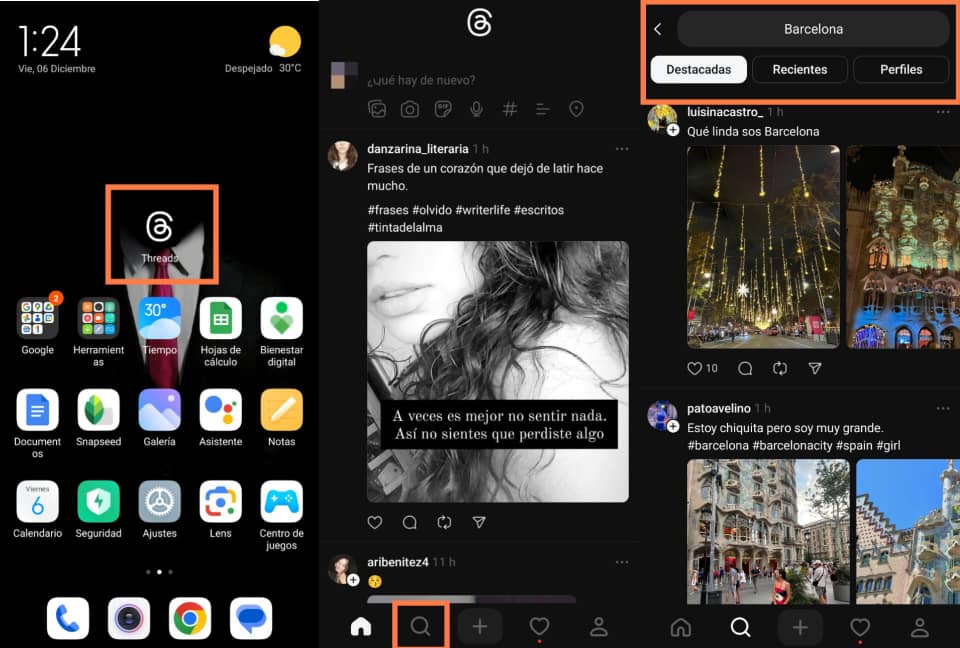Image resolution: width=960 pixels, height=648 pixels.
Task: Tap new post plus in feed bottom bar
Action: tap(480, 626)
